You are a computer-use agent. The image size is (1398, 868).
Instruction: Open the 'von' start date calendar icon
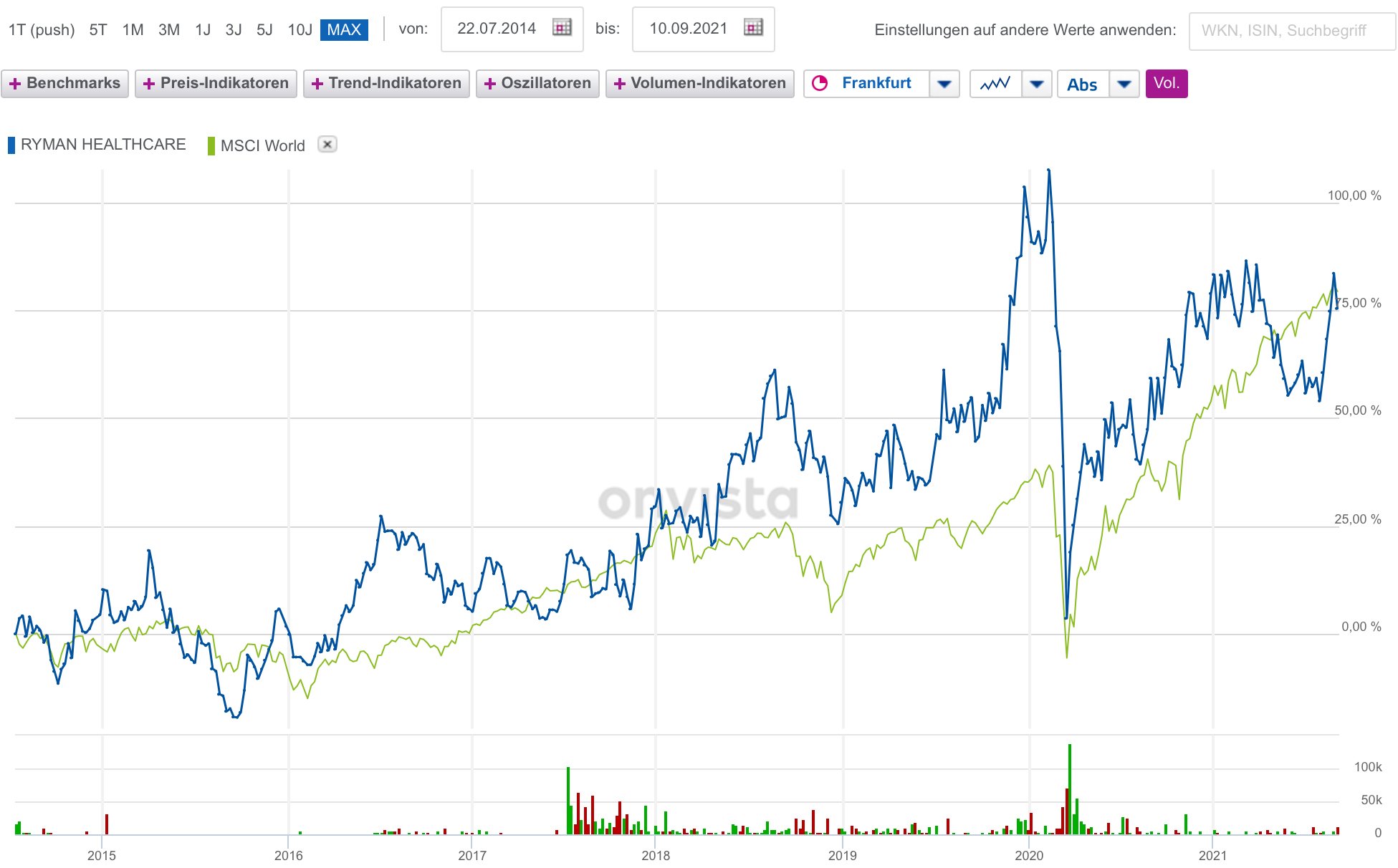pyautogui.click(x=562, y=28)
